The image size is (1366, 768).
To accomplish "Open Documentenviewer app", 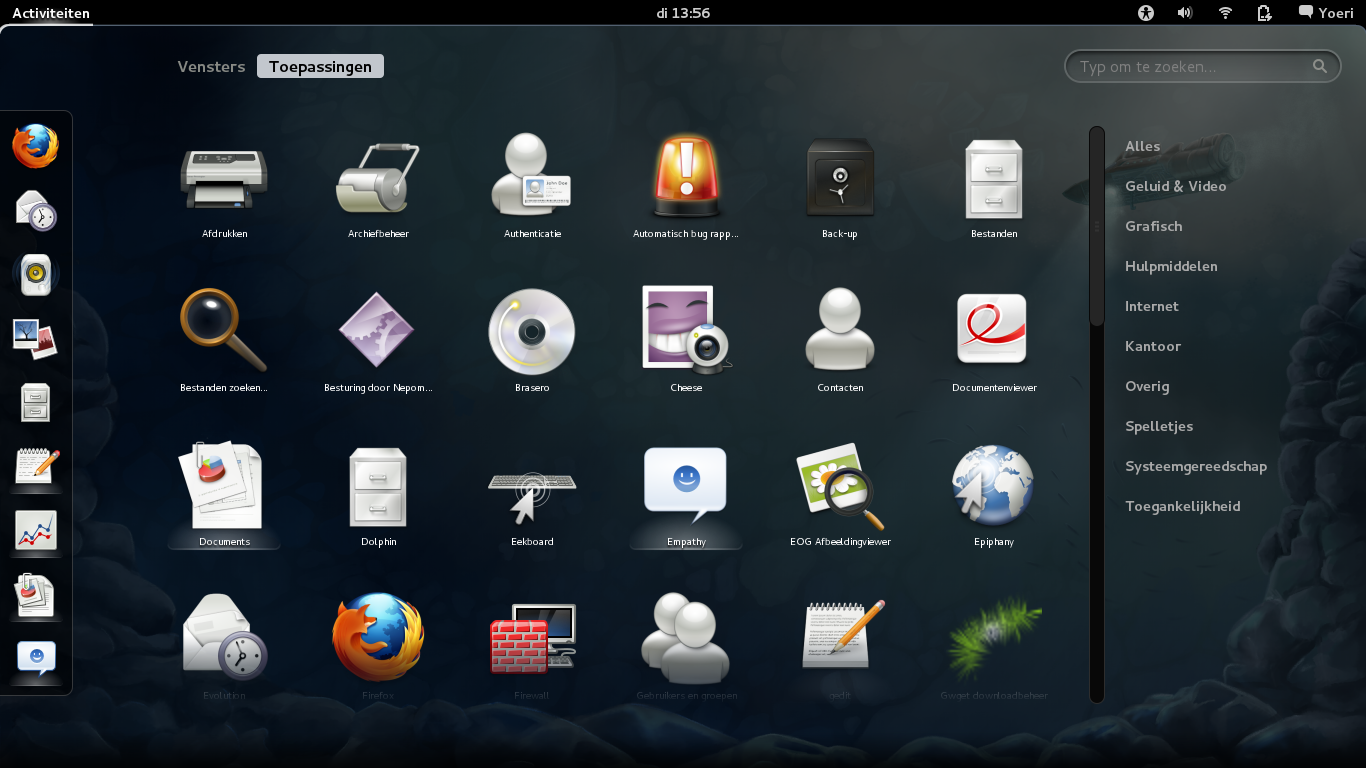I will [994, 342].
